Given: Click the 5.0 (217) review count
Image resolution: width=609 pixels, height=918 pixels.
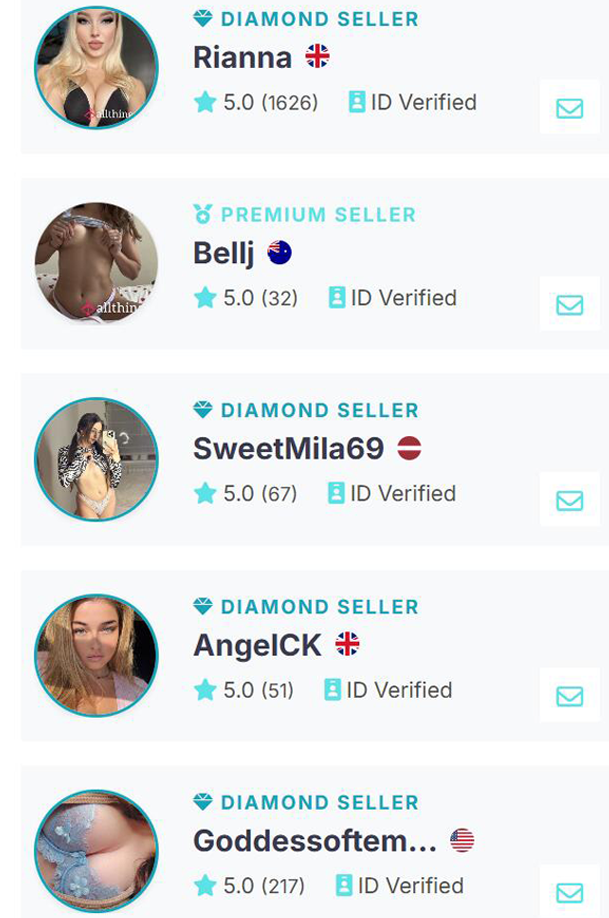Looking at the screenshot, I should click(264, 886).
